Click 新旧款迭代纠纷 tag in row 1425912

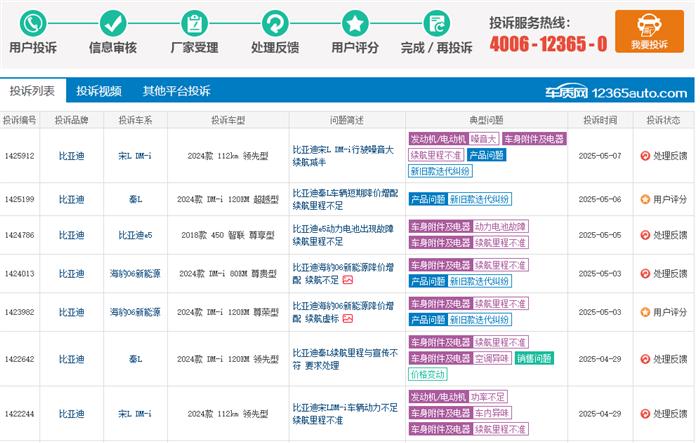tap(440, 171)
